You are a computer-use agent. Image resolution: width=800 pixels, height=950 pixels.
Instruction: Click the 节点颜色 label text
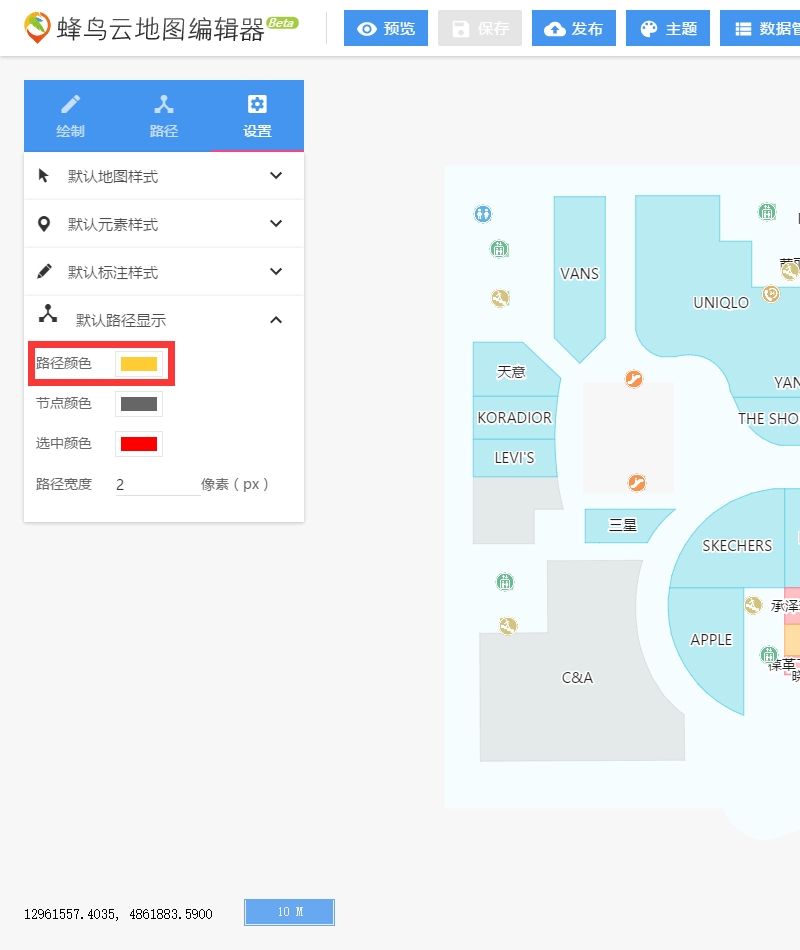point(64,404)
